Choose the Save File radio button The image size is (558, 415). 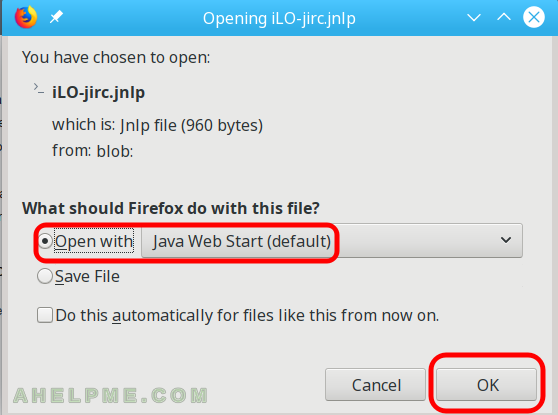[45, 276]
